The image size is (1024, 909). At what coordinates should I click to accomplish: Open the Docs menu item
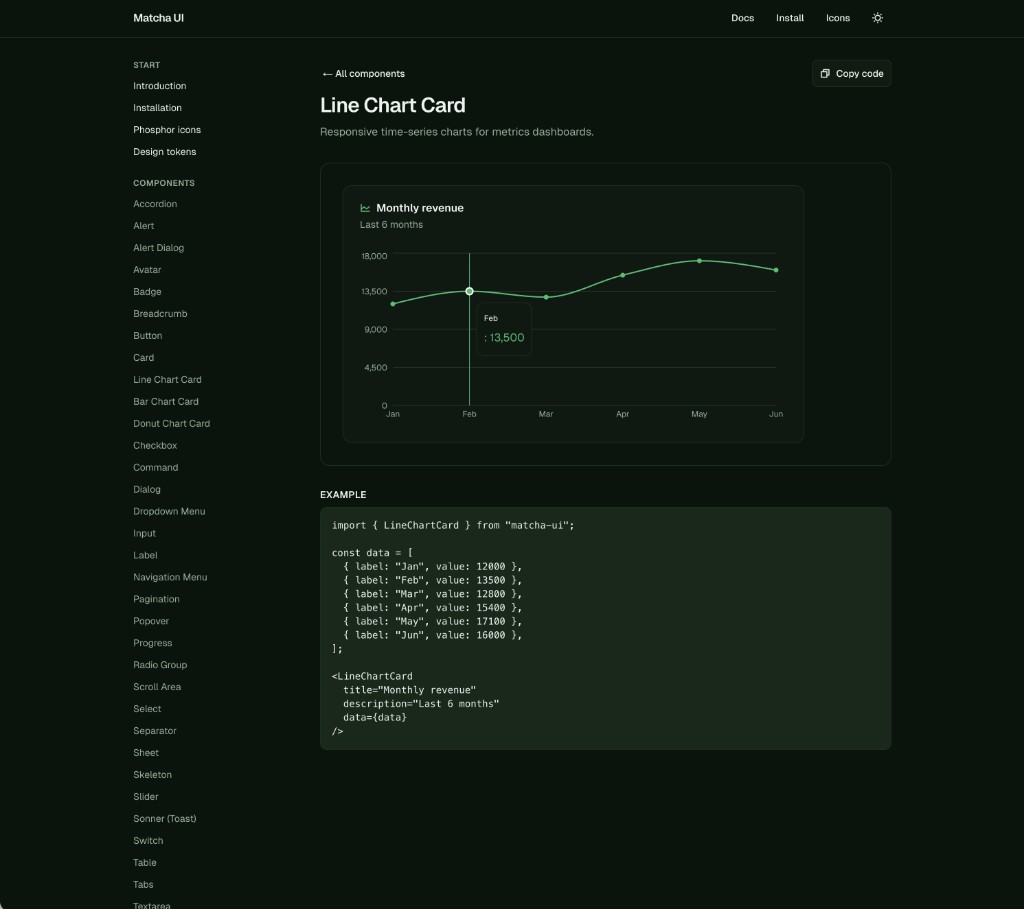(742, 17)
